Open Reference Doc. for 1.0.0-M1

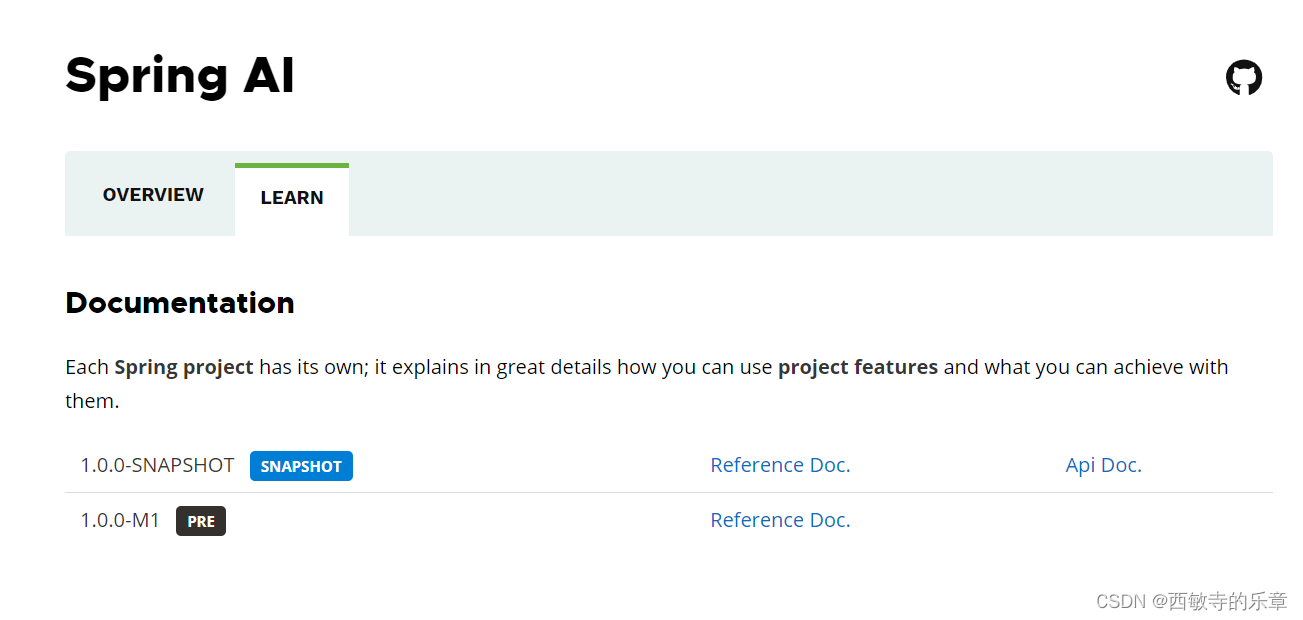pos(780,520)
